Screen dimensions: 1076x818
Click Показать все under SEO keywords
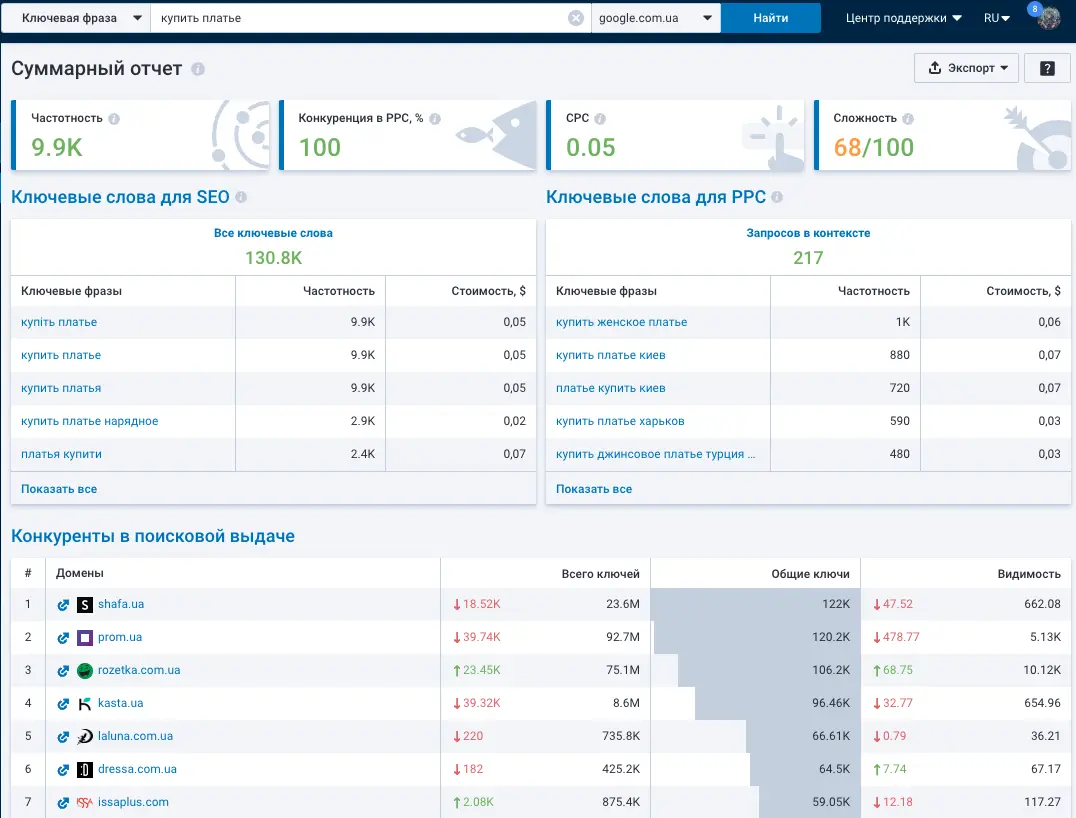pyautogui.click(x=59, y=489)
